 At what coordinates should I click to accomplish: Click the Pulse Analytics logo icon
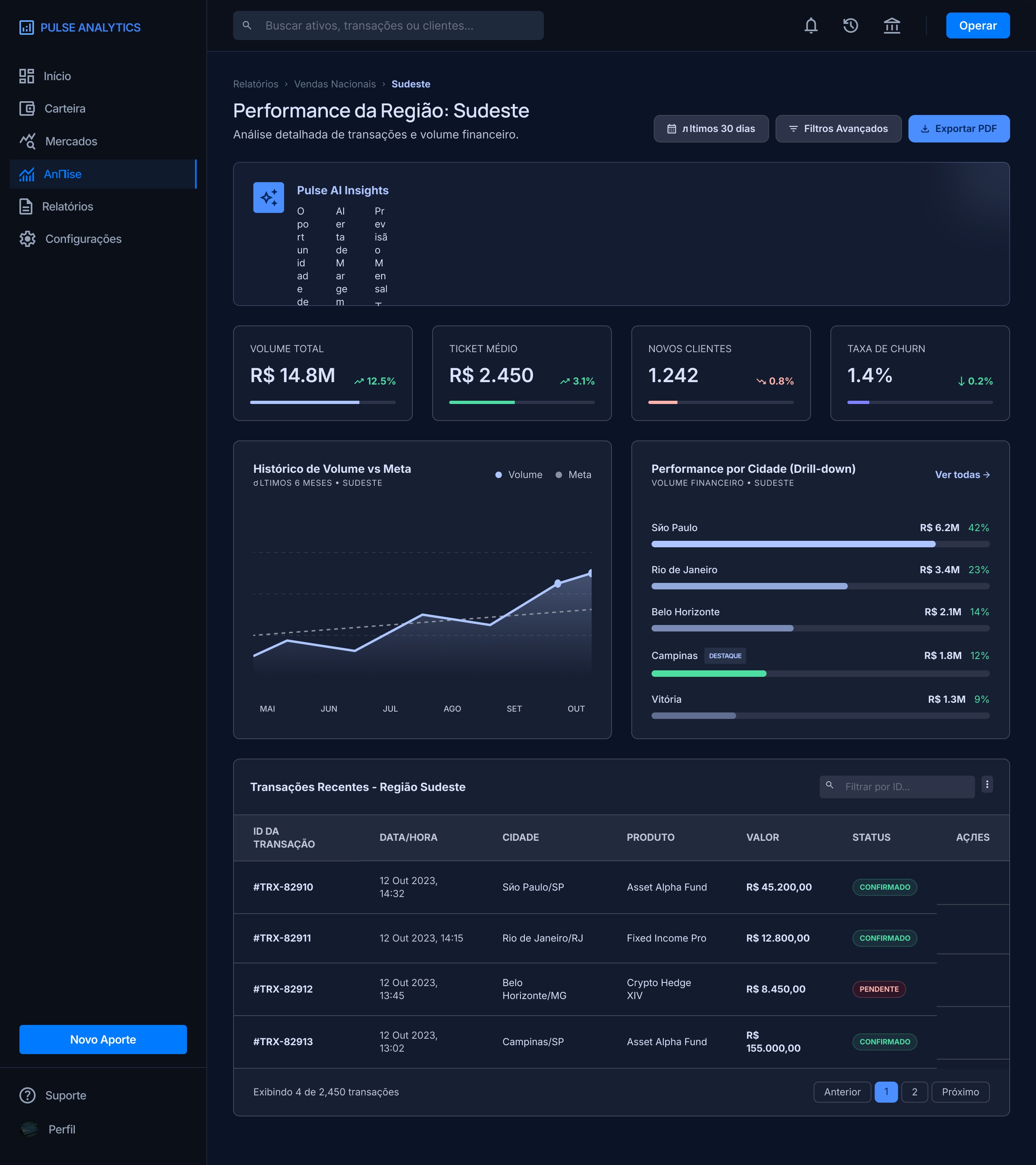[x=26, y=28]
